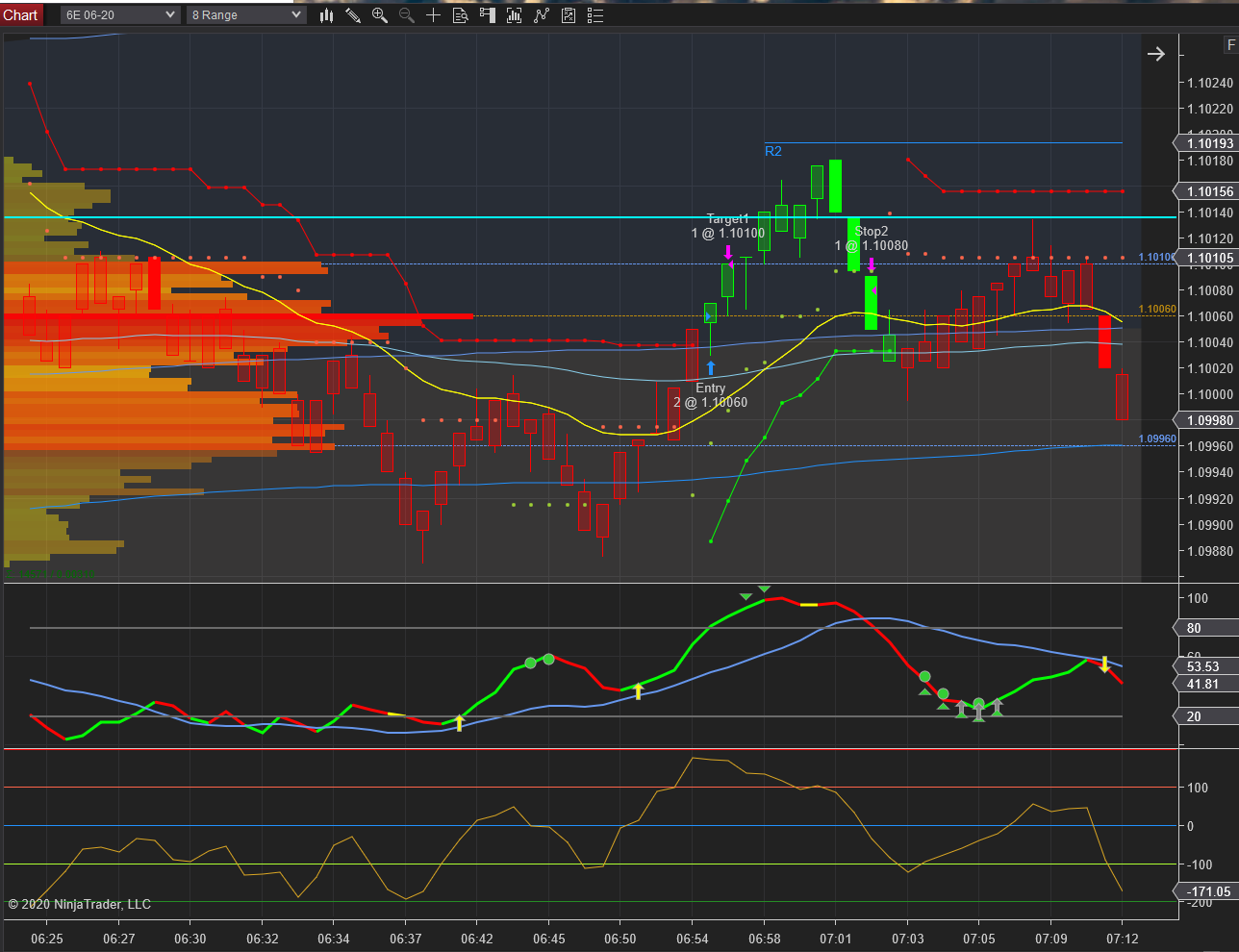Open the 8 Range interval dropdown

point(246,14)
